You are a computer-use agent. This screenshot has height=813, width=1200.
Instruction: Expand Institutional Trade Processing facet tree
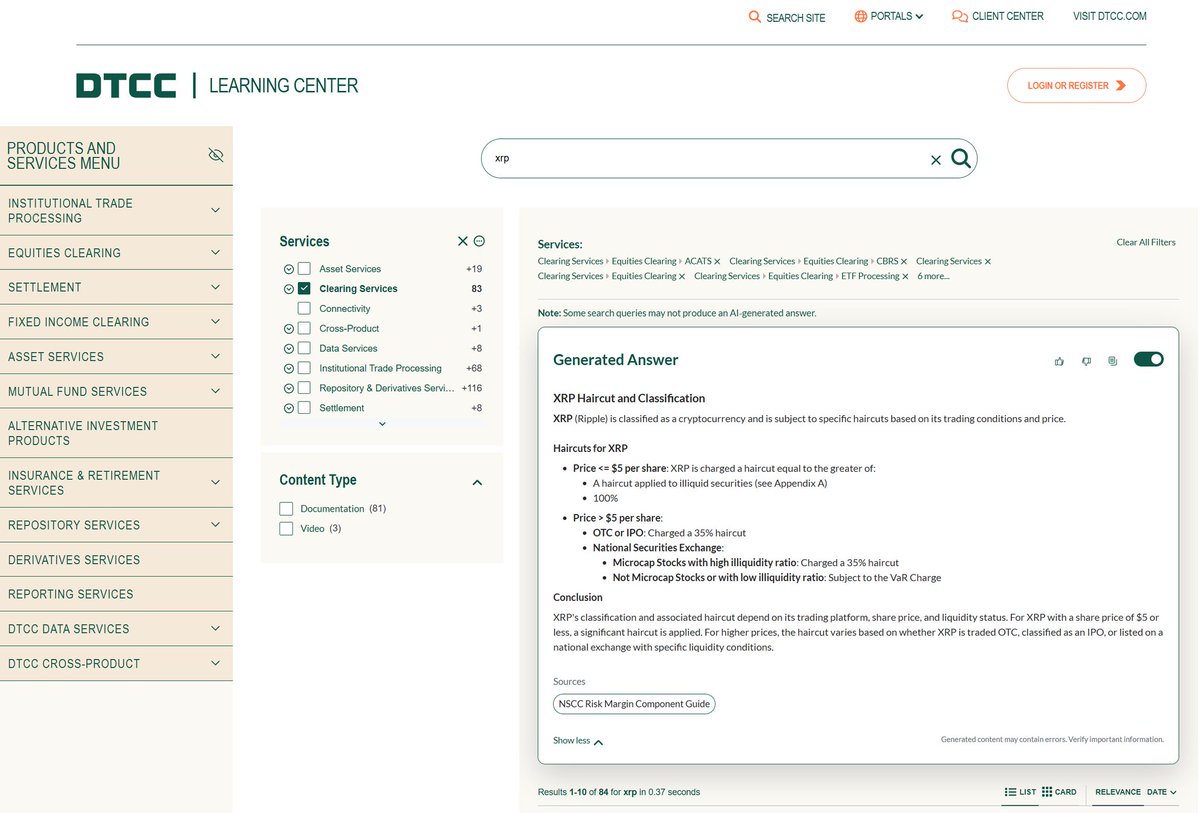click(x=289, y=368)
